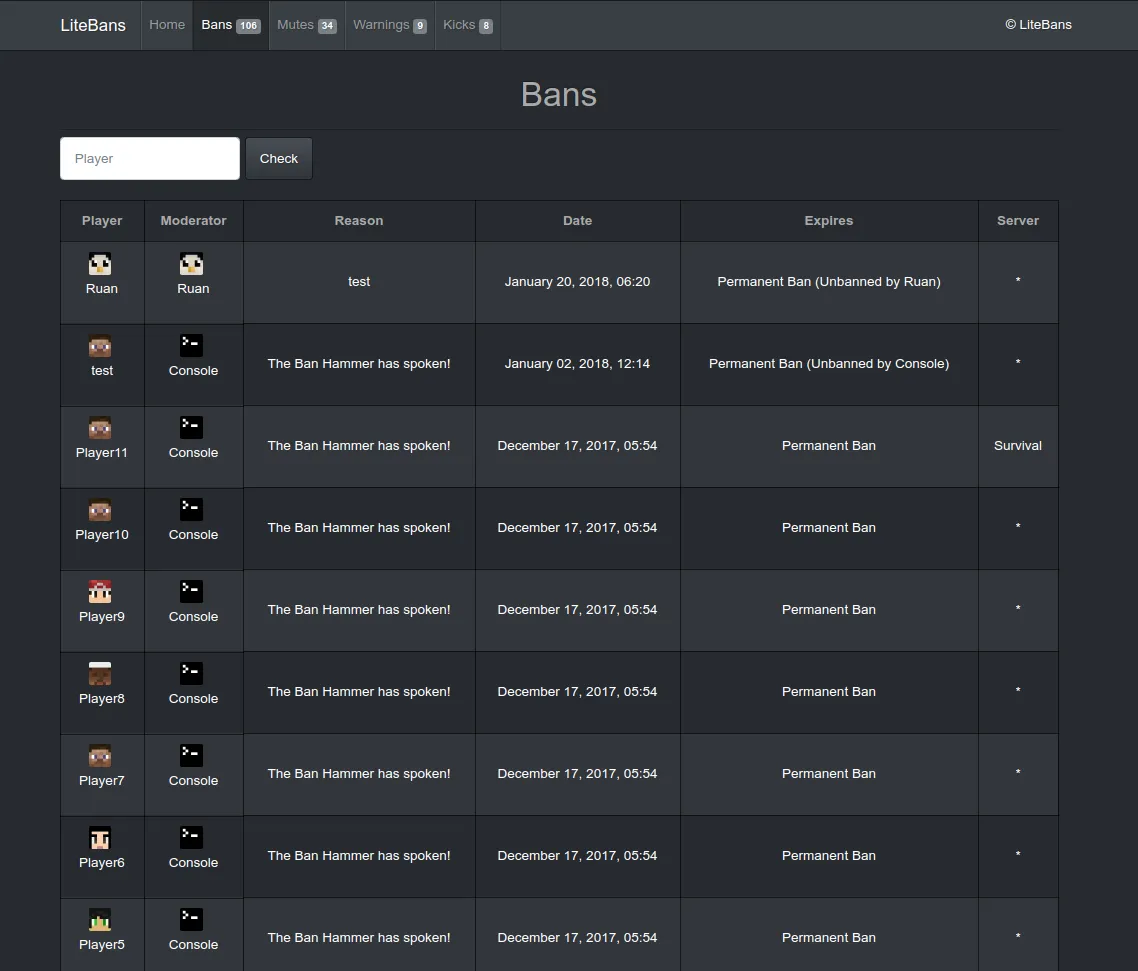This screenshot has height=971, width=1138.
Task: Click Ruan's penguin avatar in Player column
Action: pos(100,264)
